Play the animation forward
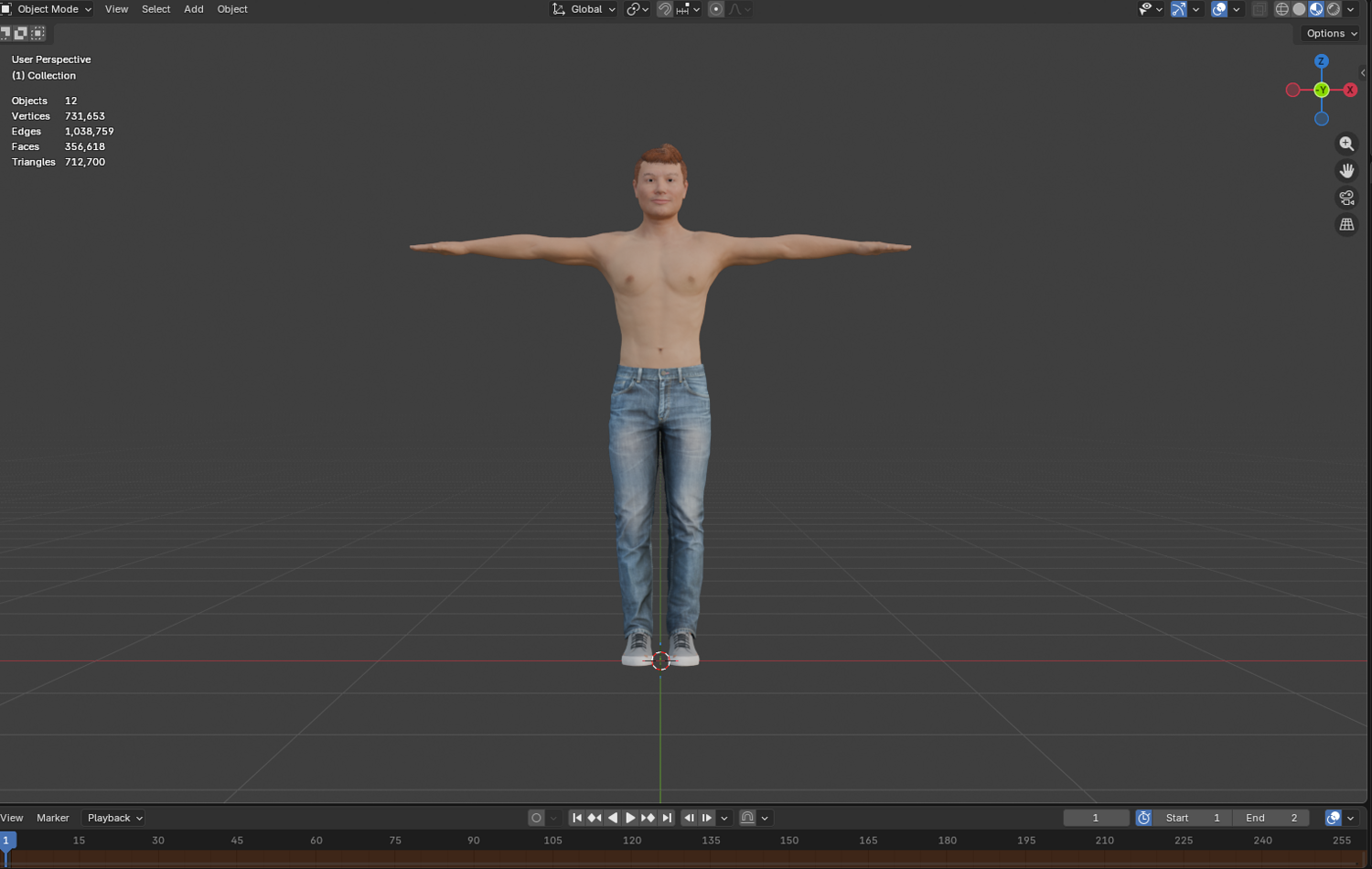This screenshot has width=1372, height=869. coord(630,818)
